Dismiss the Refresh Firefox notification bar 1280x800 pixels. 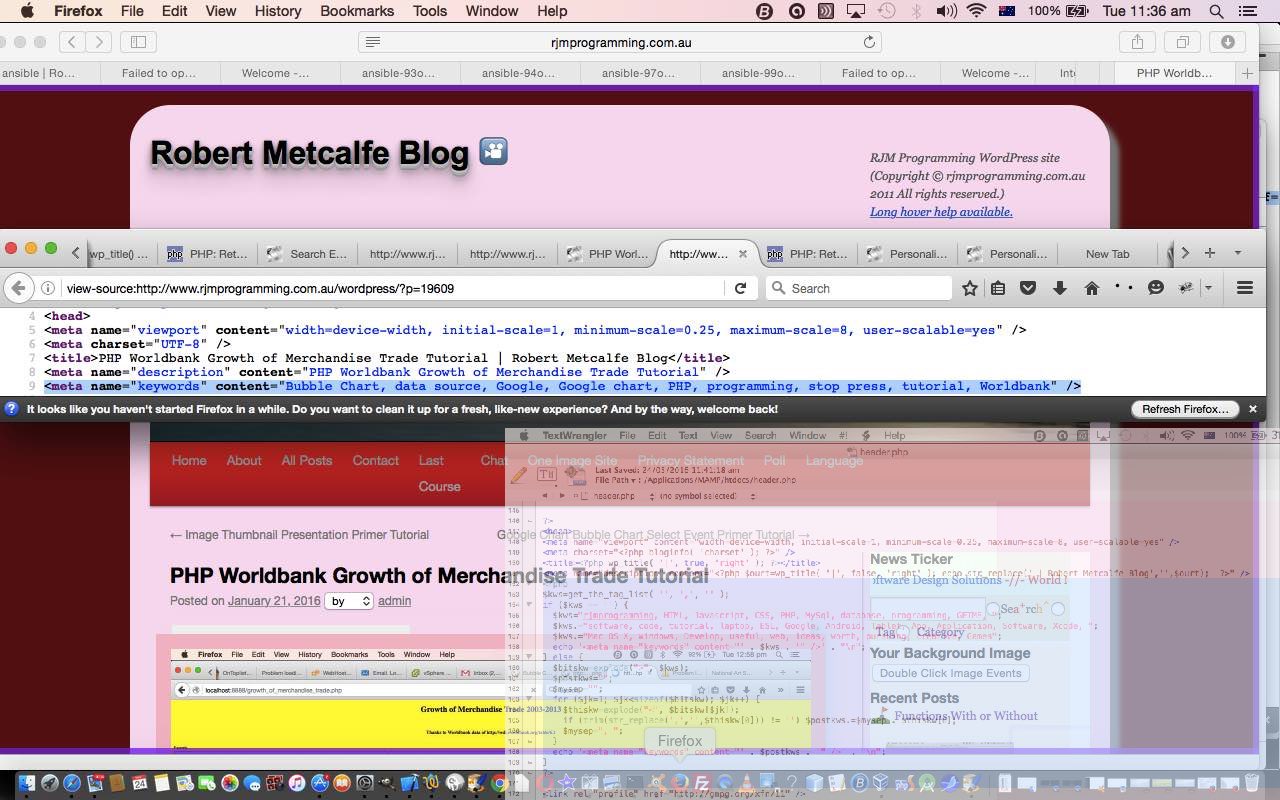coord(1252,409)
